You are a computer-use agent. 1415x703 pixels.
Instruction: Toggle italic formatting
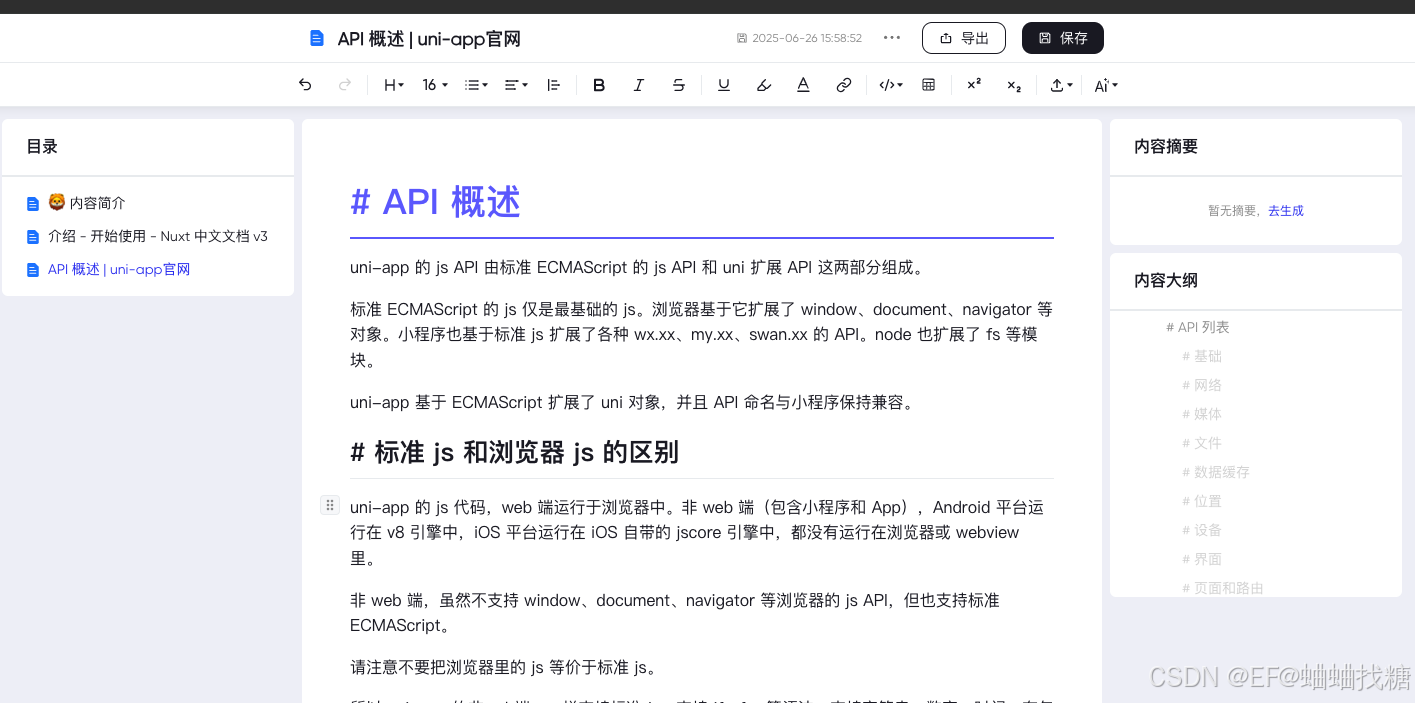[639, 85]
